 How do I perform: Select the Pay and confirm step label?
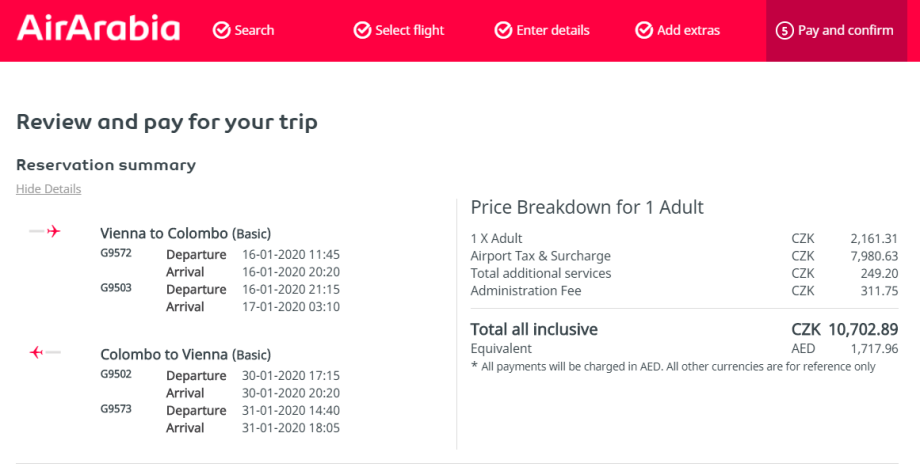845,31
